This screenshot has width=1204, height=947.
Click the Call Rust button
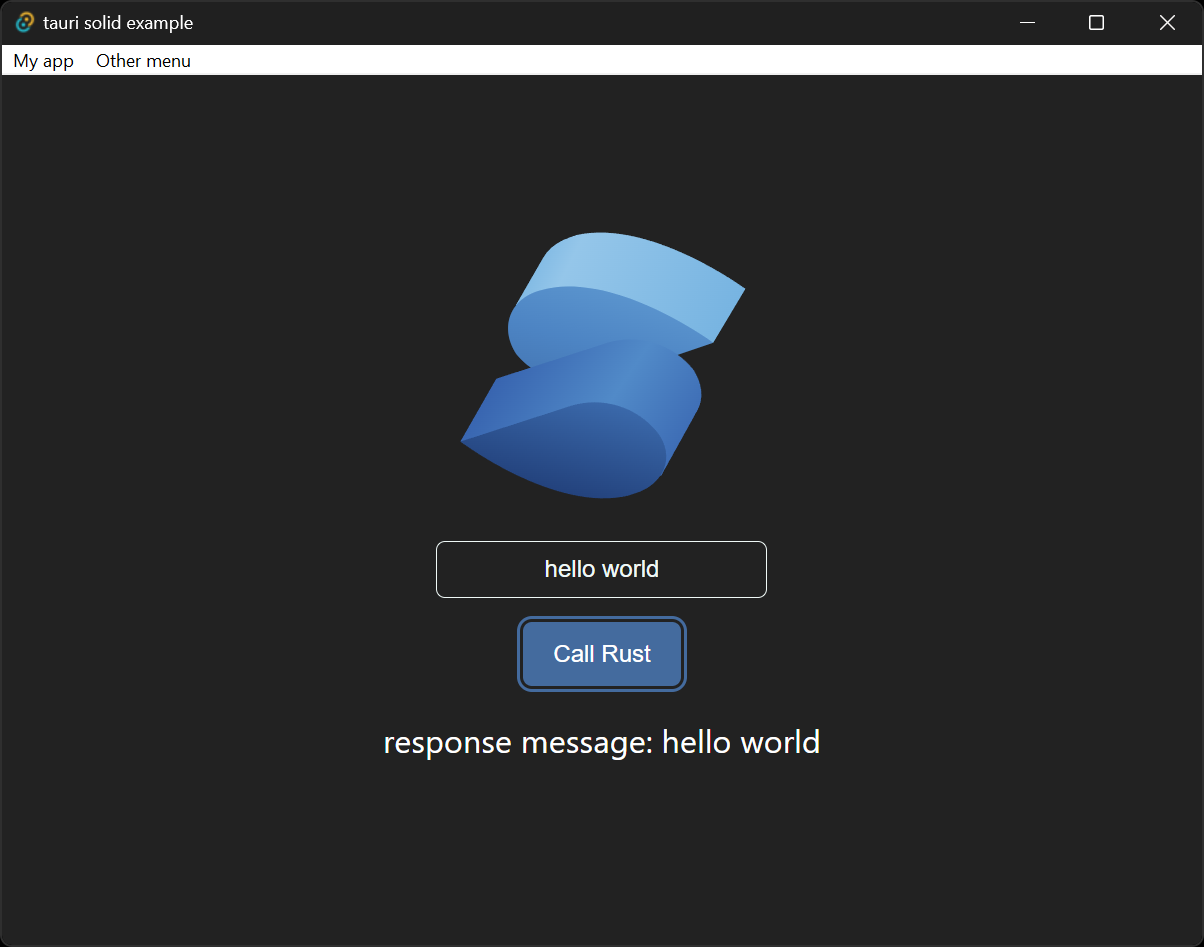coord(602,654)
